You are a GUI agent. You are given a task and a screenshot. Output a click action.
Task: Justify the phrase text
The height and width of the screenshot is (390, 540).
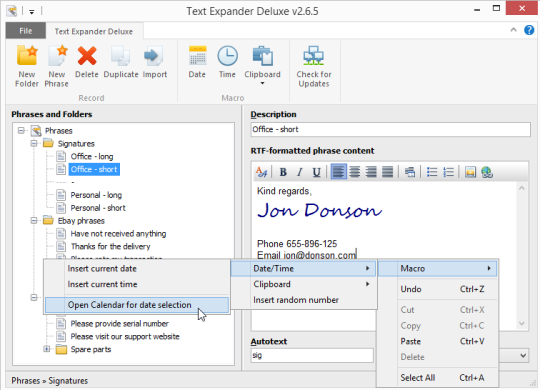[387, 172]
